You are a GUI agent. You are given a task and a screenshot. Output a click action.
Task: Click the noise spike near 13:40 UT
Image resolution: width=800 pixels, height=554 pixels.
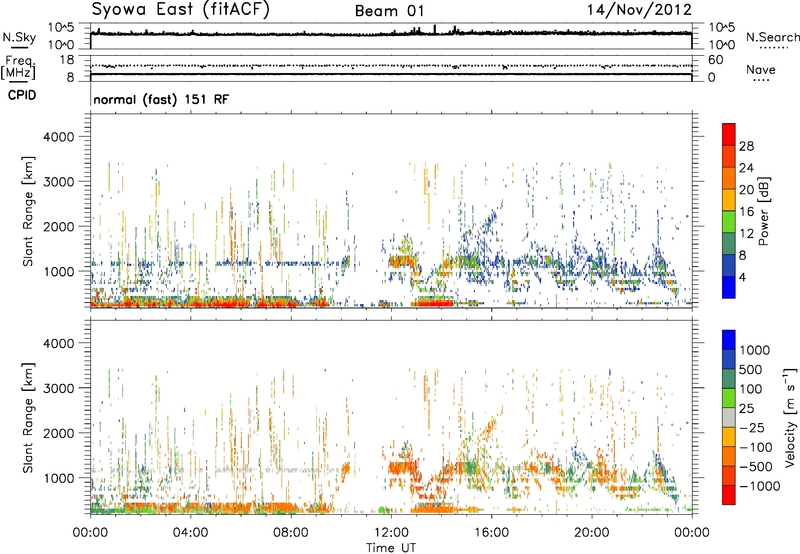pos(435,29)
